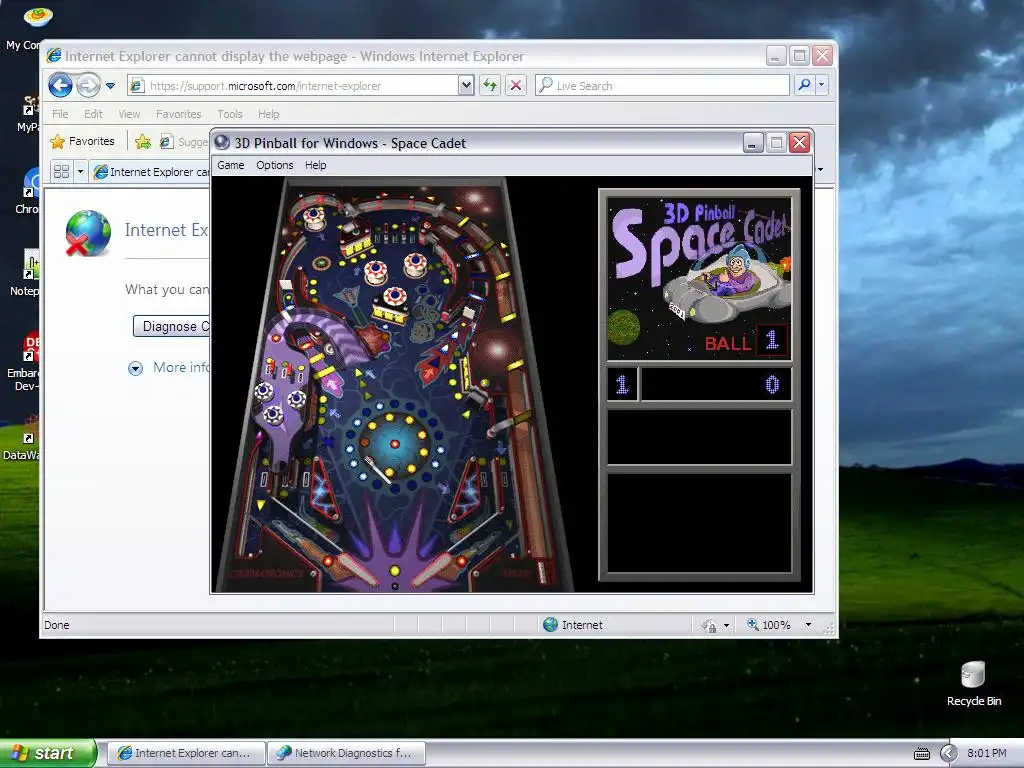This screenshot has width=1024, height=768.
Task: Click the Internet zone globe in status bar
Action: (551, 625)
